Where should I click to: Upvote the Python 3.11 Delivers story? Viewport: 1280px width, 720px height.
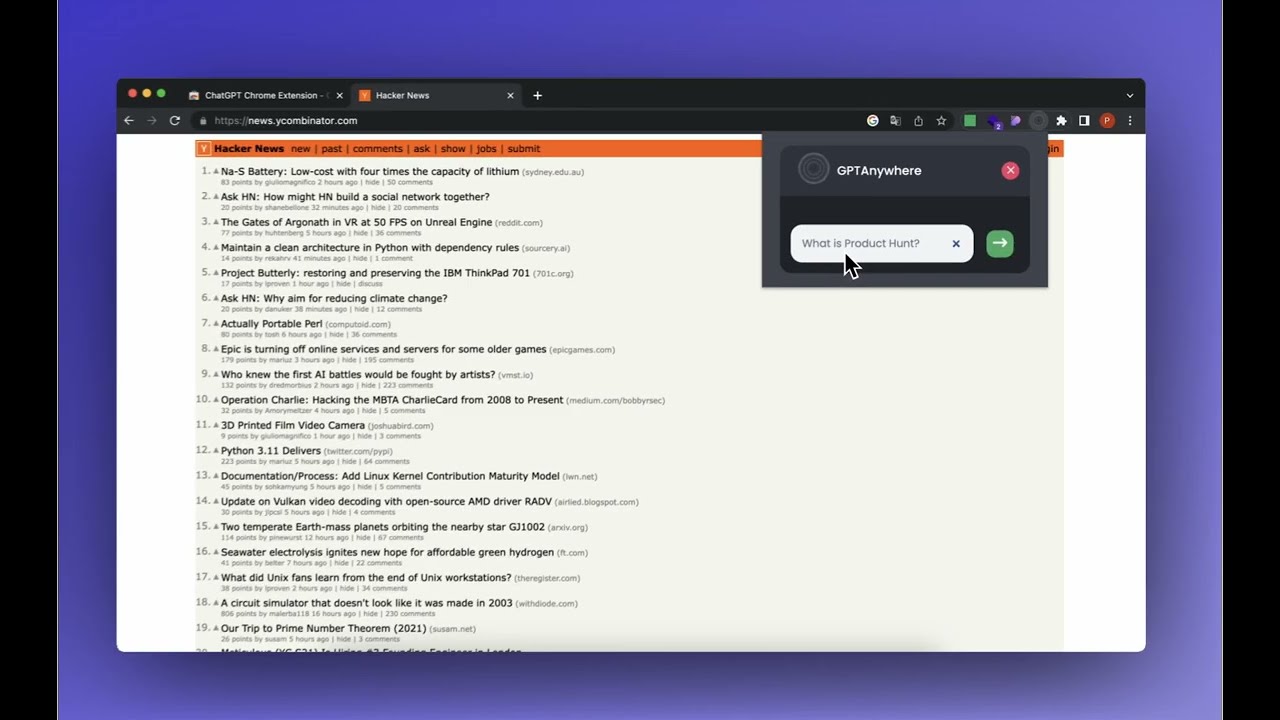pos(216,451)
